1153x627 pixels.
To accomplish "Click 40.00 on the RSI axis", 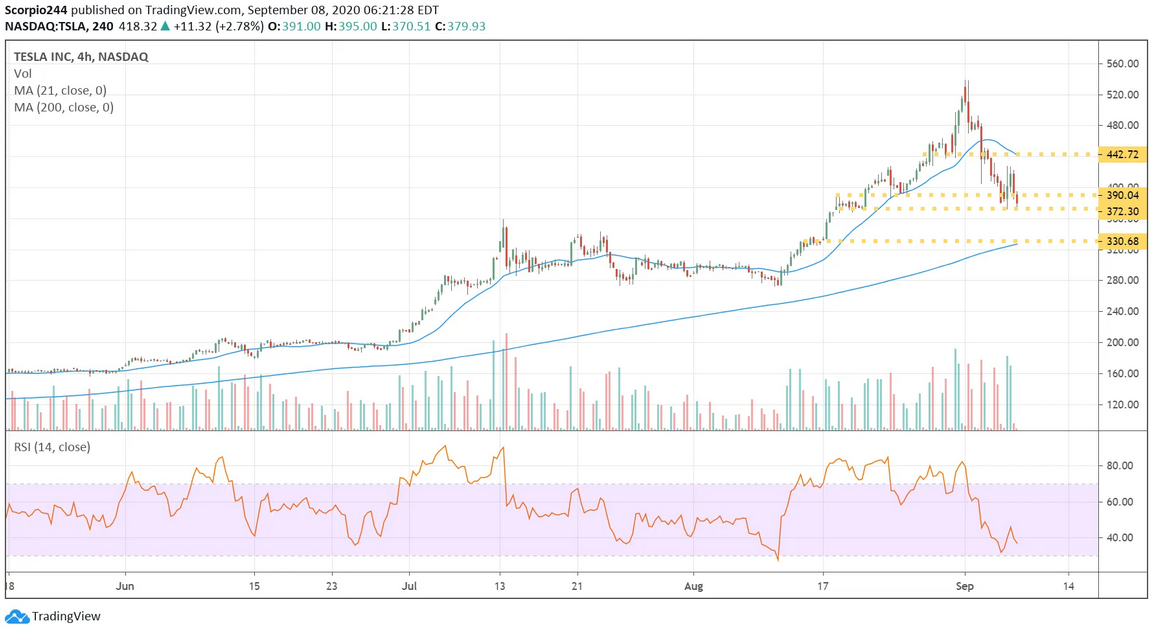I will (1120, 538).
